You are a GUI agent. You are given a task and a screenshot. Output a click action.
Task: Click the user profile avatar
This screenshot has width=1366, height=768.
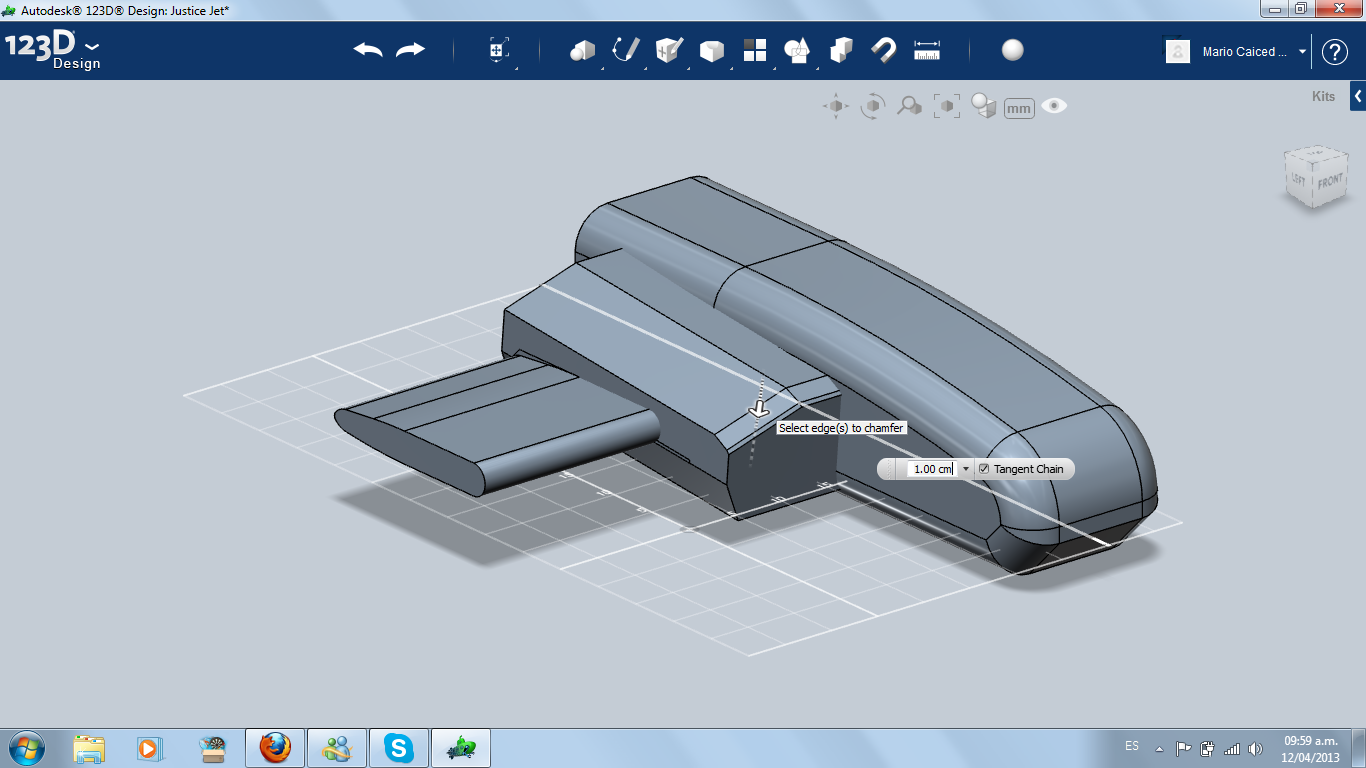[1178, 51]
